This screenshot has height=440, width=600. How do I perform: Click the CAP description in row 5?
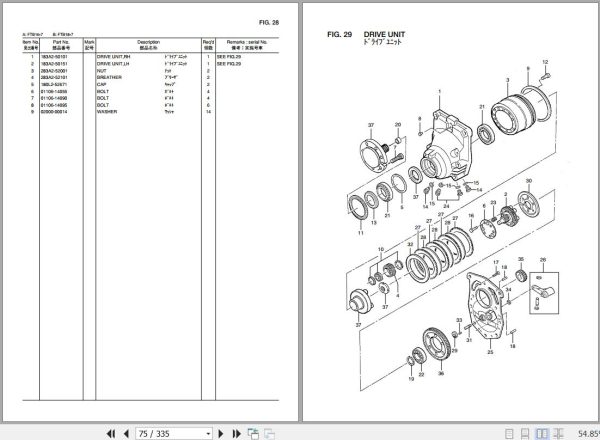point(101,84)
